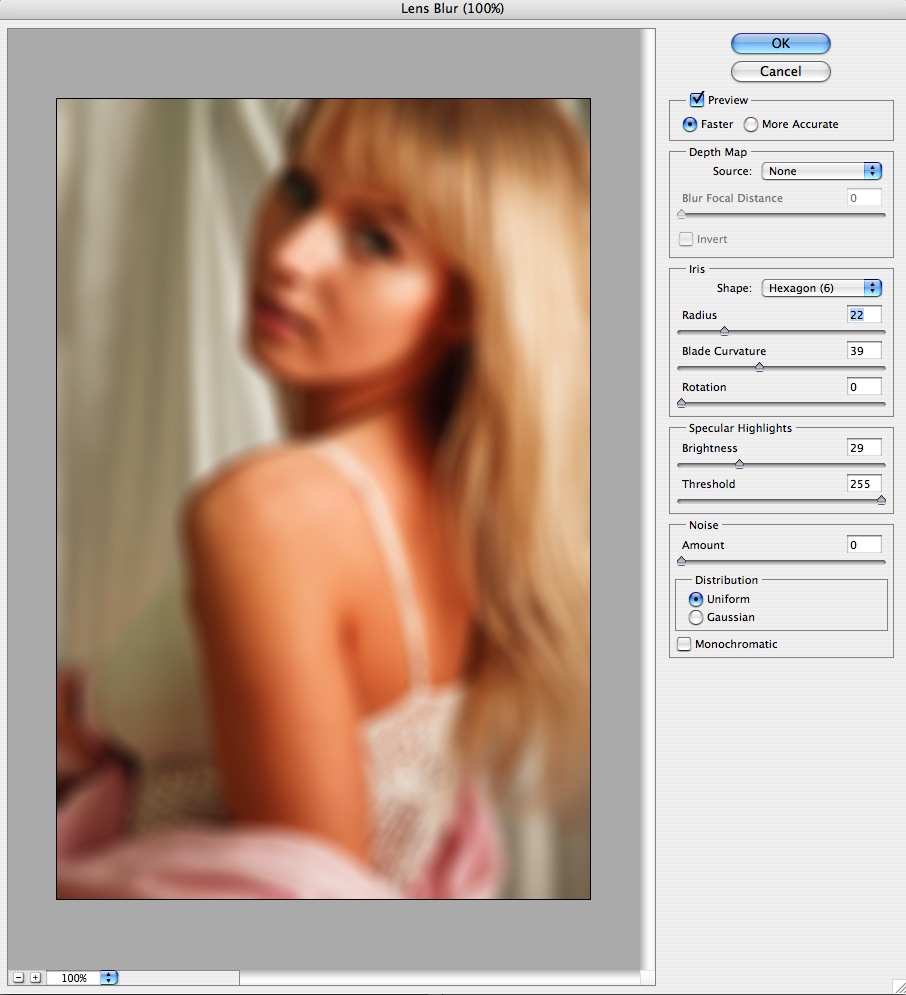The height and width of the screenshot is (995, 906).
Task: Click the Brightness slider handle
Action: coord(739,465)
